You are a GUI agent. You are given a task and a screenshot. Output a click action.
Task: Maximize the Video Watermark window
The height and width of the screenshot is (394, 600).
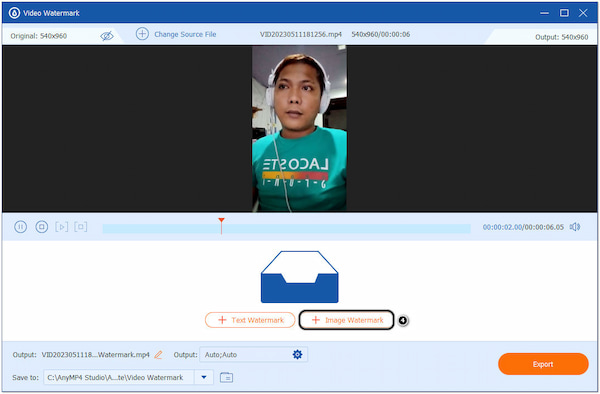coord(564,13)
